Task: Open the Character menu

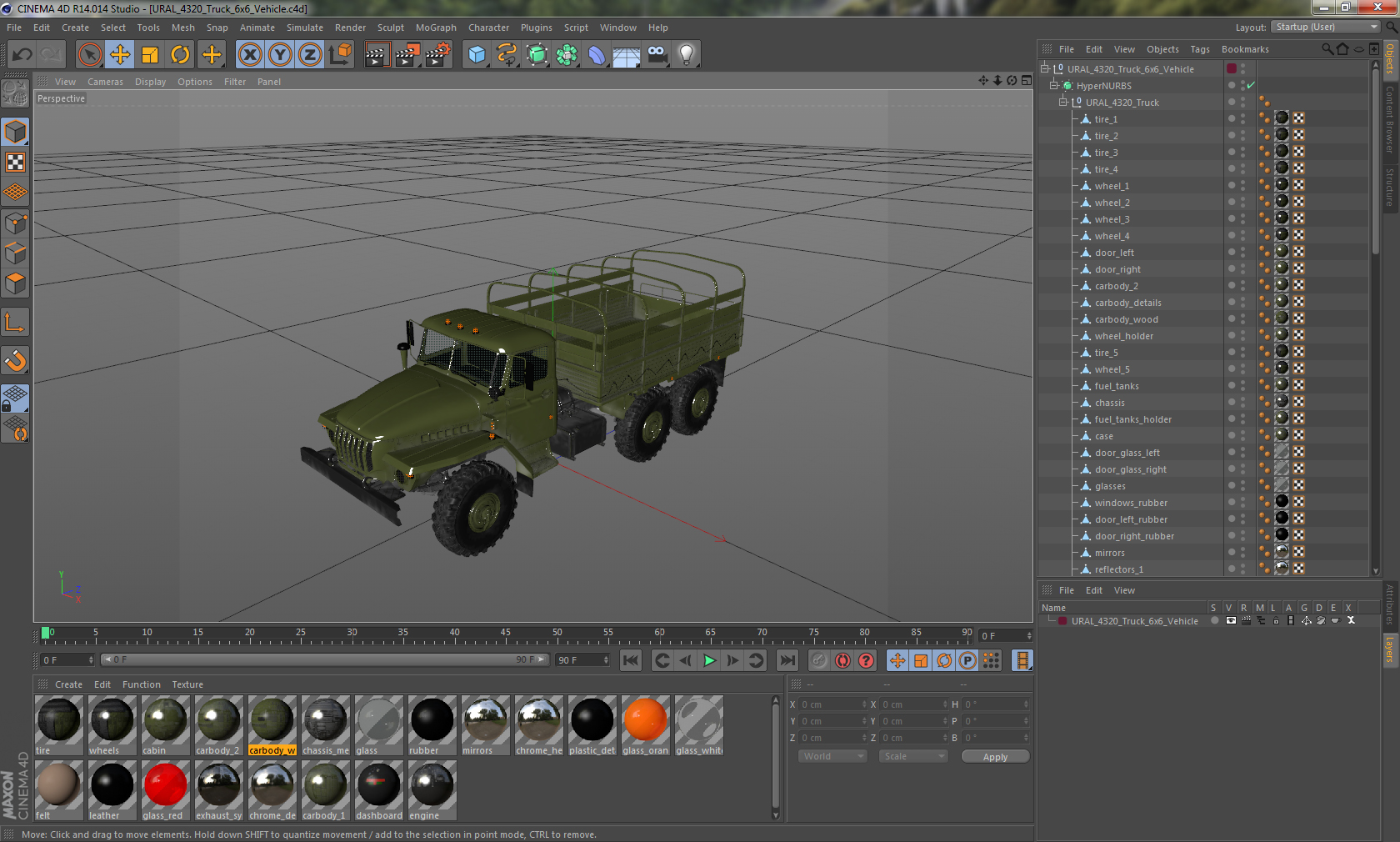Action: pos(488,28)
